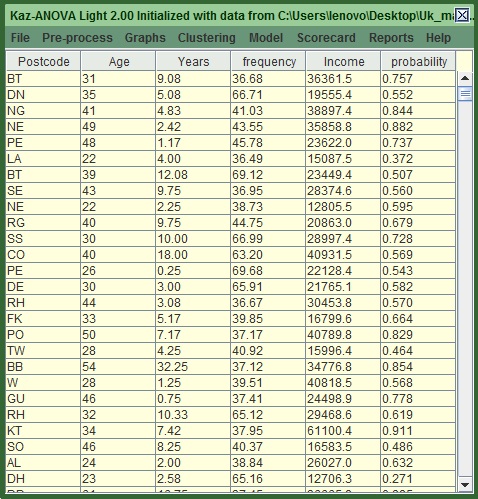The height and width of the screenshot is (499, 478).
Task: Select the FK postcode cell
Action: [43, 319]
